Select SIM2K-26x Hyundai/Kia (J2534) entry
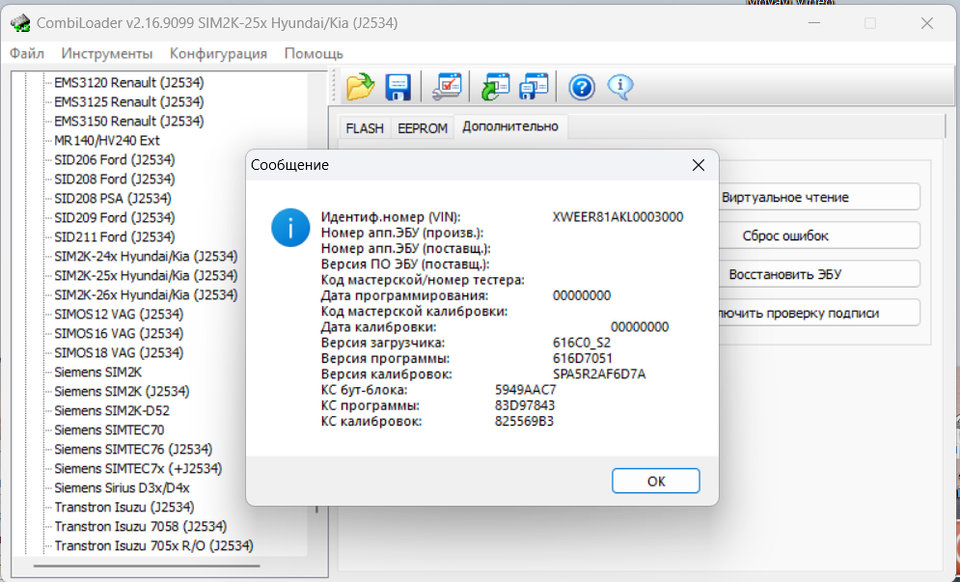Viewport: 960px width, 582px height. click(146, 294)
